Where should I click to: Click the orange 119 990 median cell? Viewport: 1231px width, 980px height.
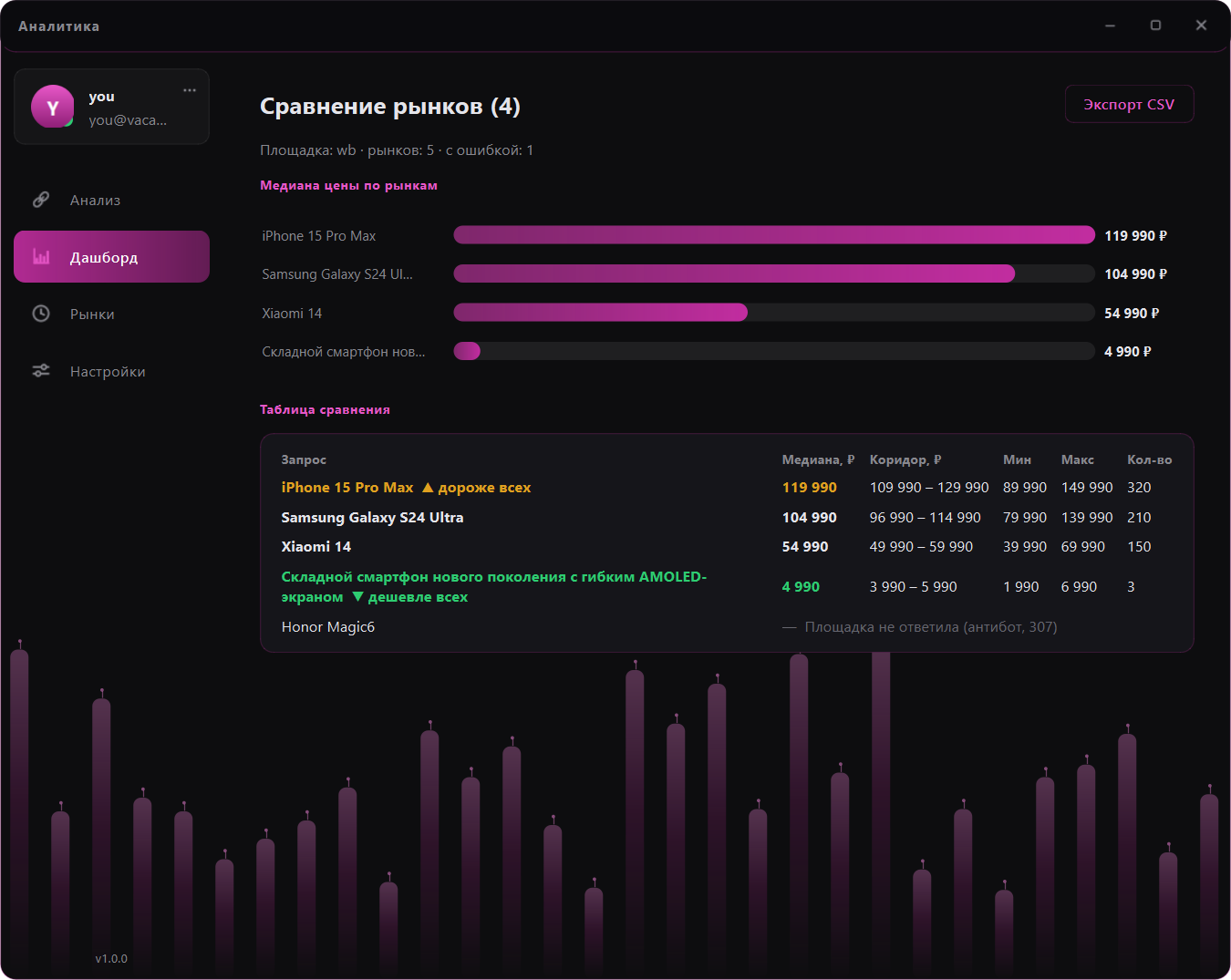[810, 488]
